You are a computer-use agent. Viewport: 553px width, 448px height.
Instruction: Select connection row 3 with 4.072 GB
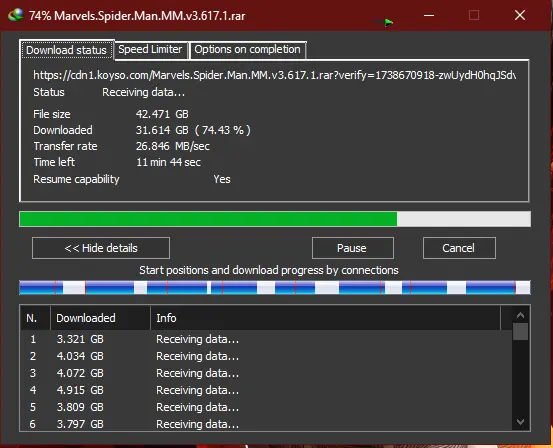(x=266, y=373)
